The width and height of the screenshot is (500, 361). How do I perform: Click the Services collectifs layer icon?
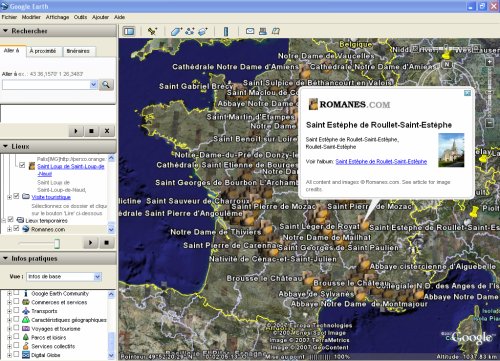pos(26,346)
